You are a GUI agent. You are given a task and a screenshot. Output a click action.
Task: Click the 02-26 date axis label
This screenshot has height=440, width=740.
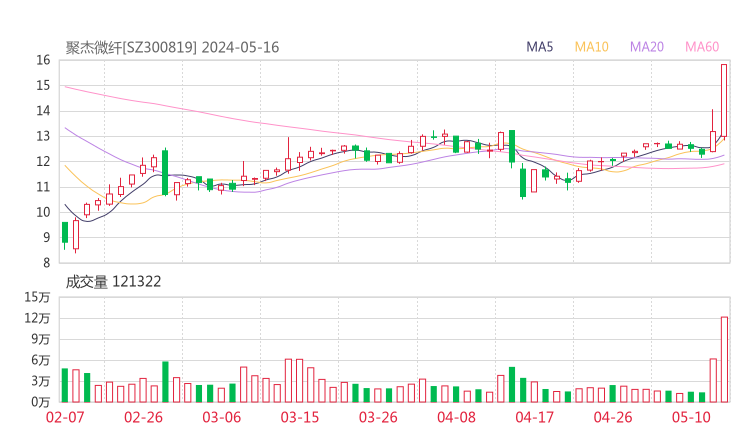(x=143, y=417)
